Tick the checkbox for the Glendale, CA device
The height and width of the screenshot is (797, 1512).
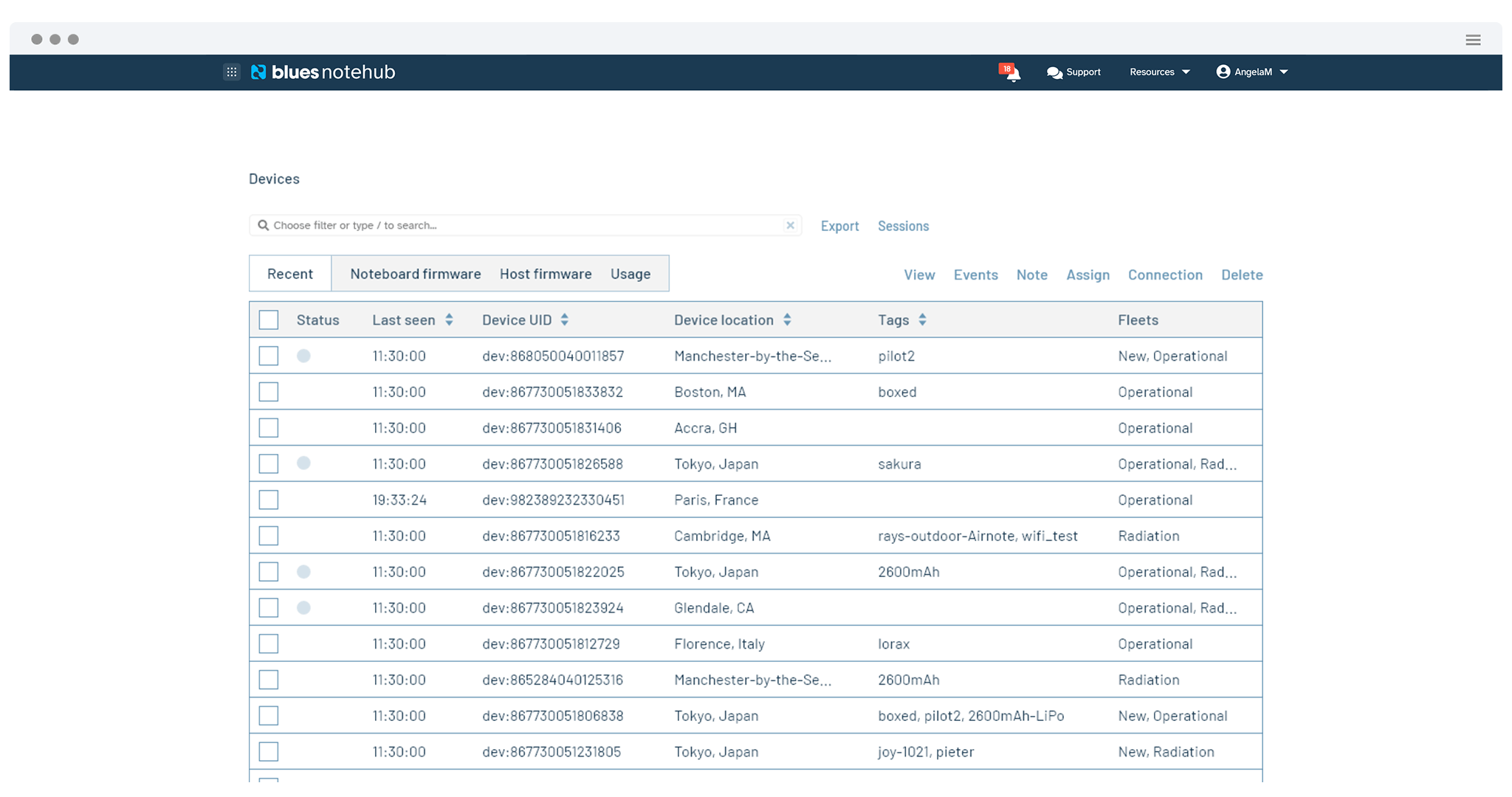[x=269, y=608]
